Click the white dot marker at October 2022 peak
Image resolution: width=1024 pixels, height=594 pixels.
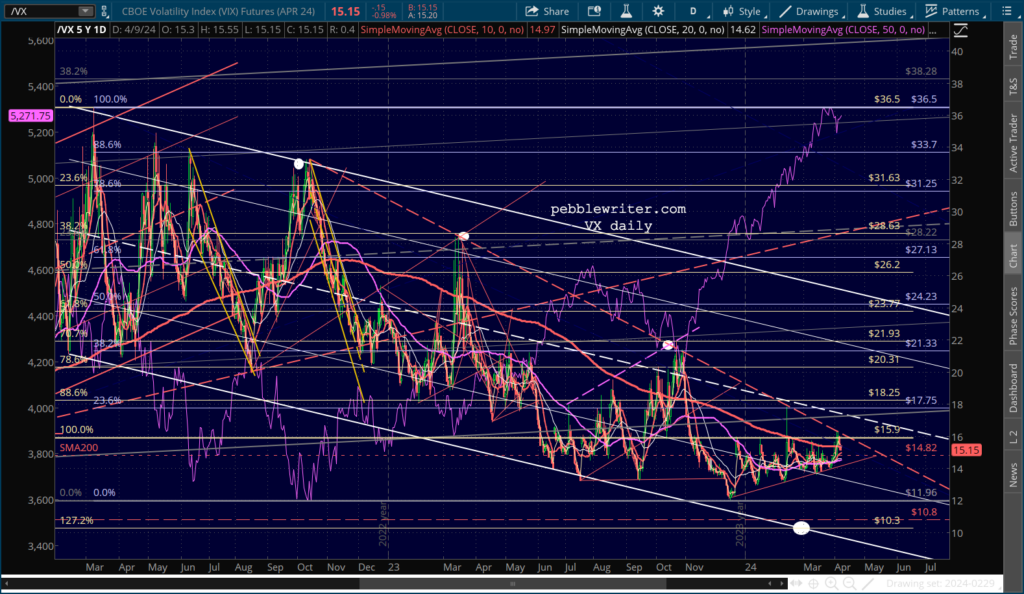click(x=298, y=164)
